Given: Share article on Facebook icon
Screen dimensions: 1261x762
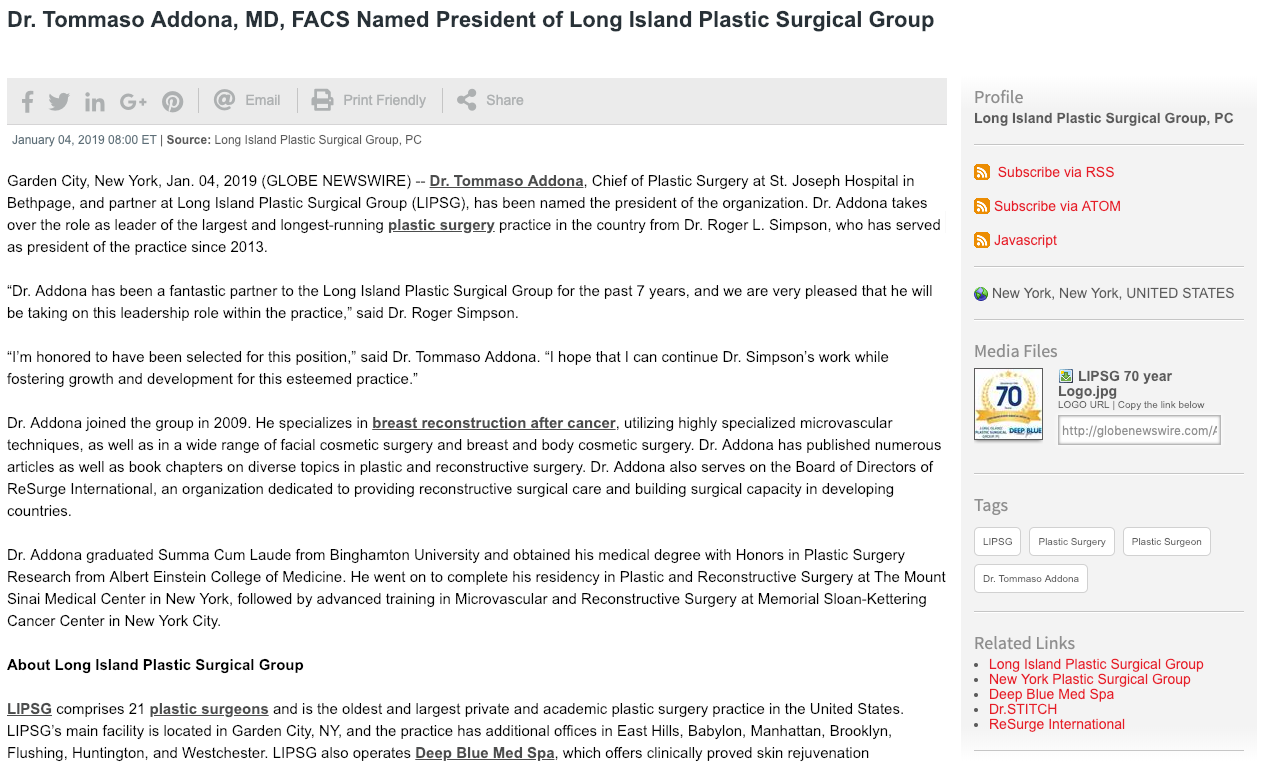Looking at the screenshot, I should (x=27, y=101).
